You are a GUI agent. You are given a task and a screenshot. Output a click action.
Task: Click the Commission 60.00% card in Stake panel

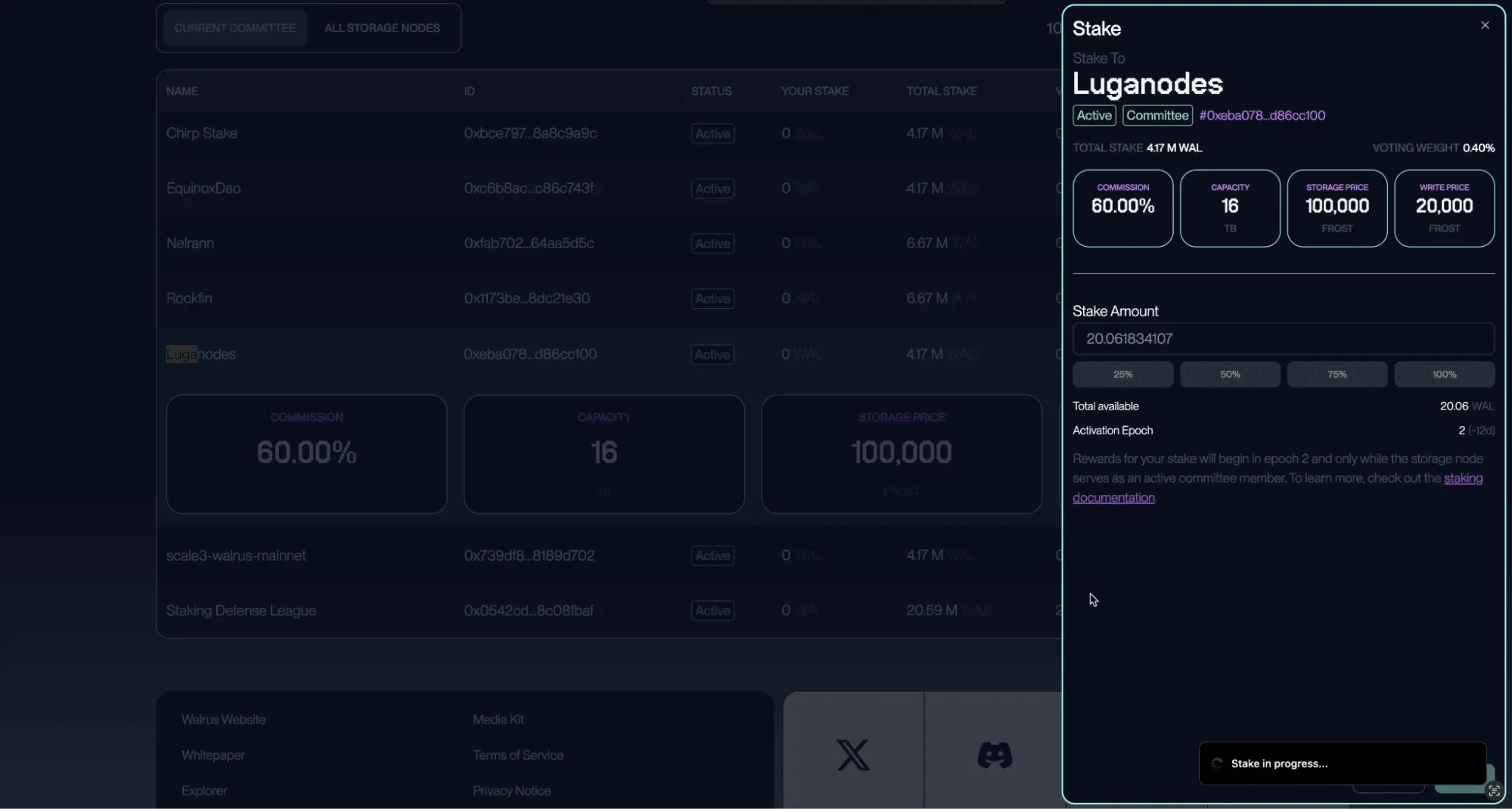[1122, 208]
